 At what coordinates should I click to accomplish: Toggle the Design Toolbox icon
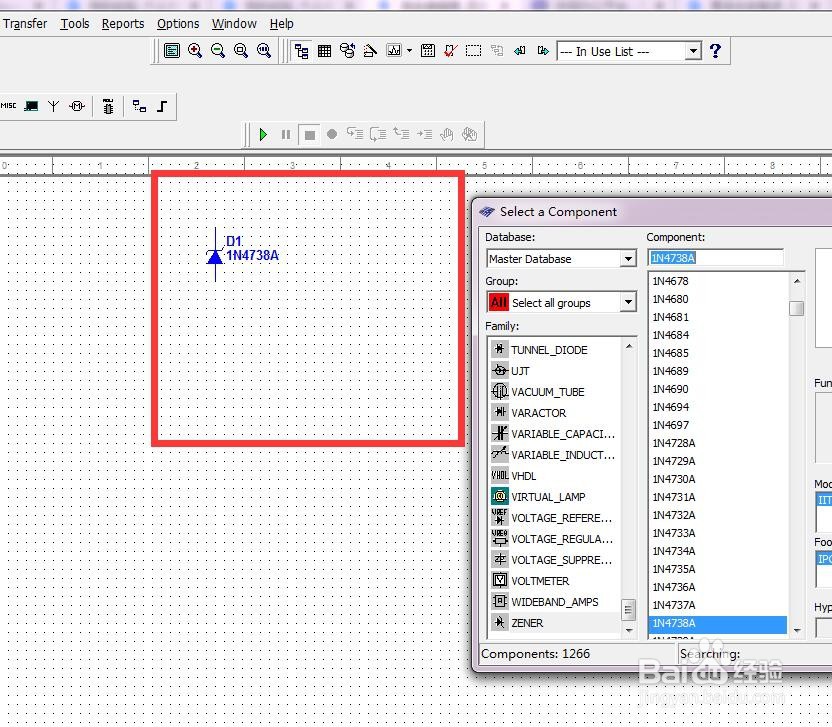pyautogui.click(x=301, y=51)
